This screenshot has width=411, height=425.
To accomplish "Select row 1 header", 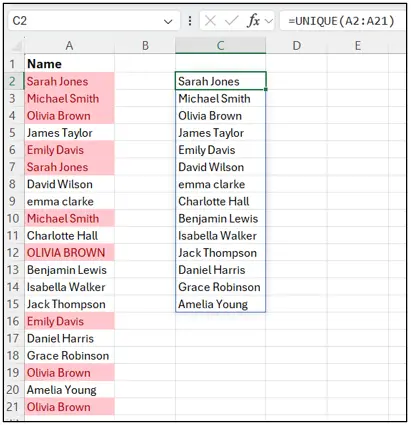I will pos(13,64).
